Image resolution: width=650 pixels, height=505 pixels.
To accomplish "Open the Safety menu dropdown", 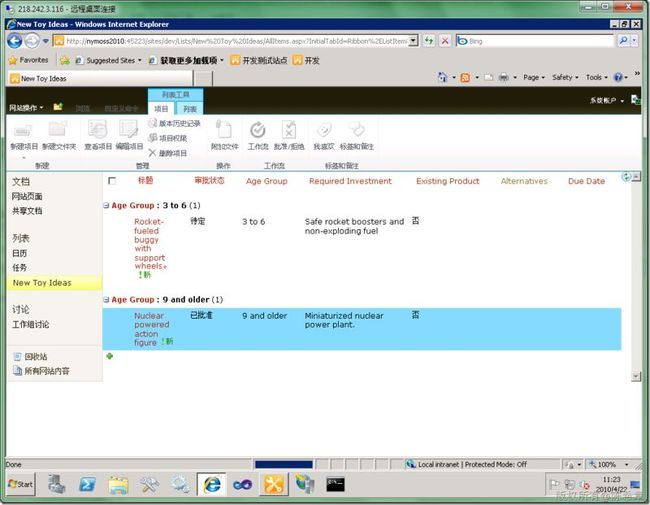I will (x=565, y=77).
